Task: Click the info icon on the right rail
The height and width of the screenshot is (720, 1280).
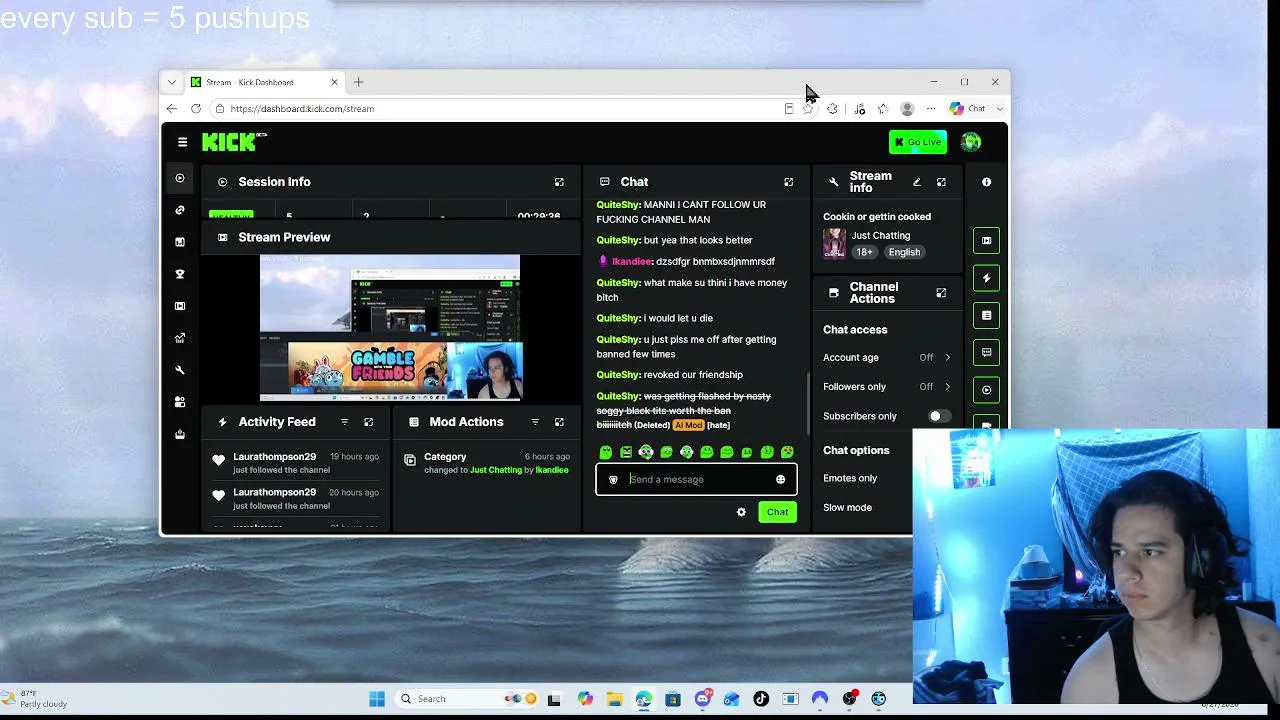Action: point(986,182)
